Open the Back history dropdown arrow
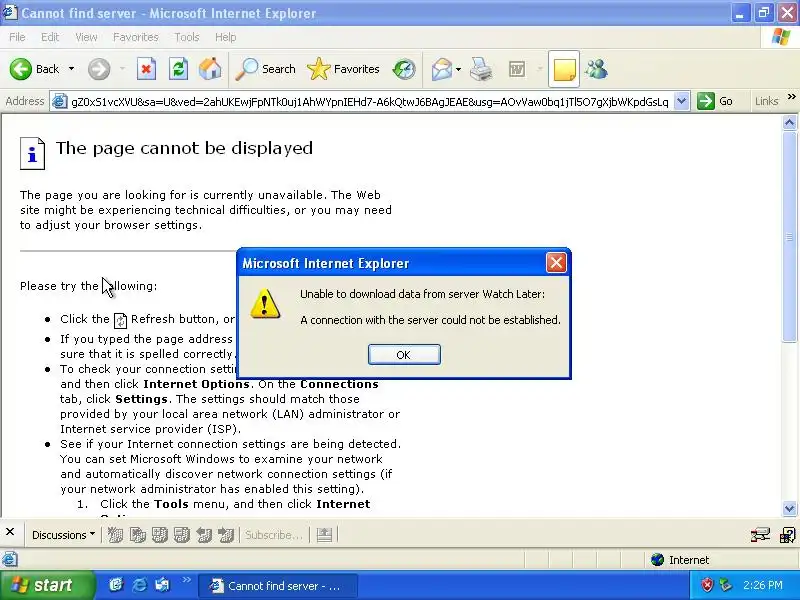This screenshot has width=800, height=600. click(x=71, y=69)
